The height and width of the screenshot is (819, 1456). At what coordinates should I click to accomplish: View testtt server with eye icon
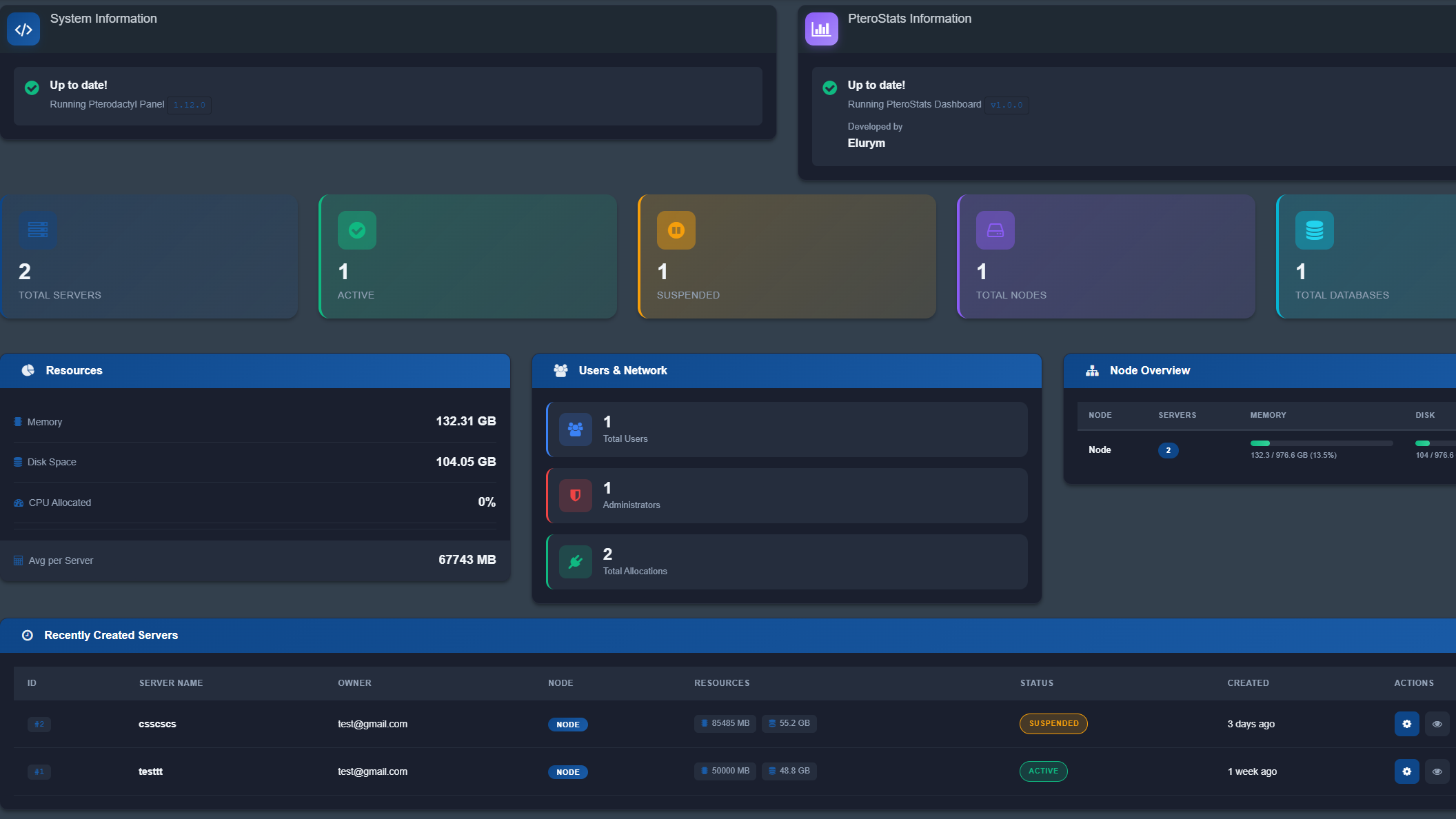click(1437, 771)
